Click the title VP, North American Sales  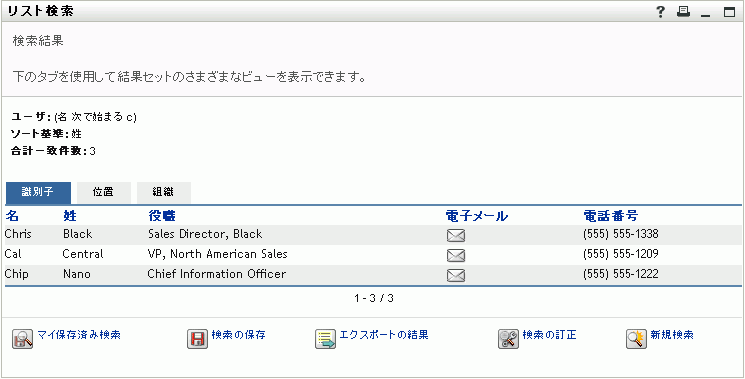pyautogui.click(x=218, y=254)
